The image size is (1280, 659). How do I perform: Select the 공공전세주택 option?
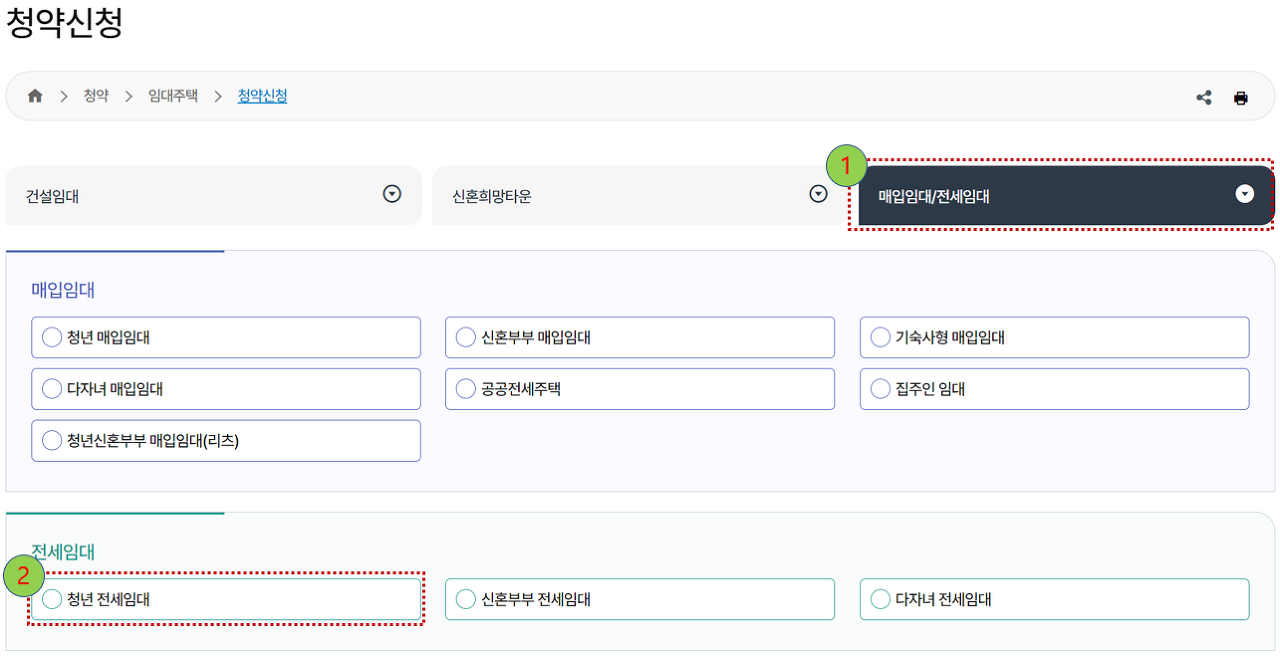(x=466, y=388)
